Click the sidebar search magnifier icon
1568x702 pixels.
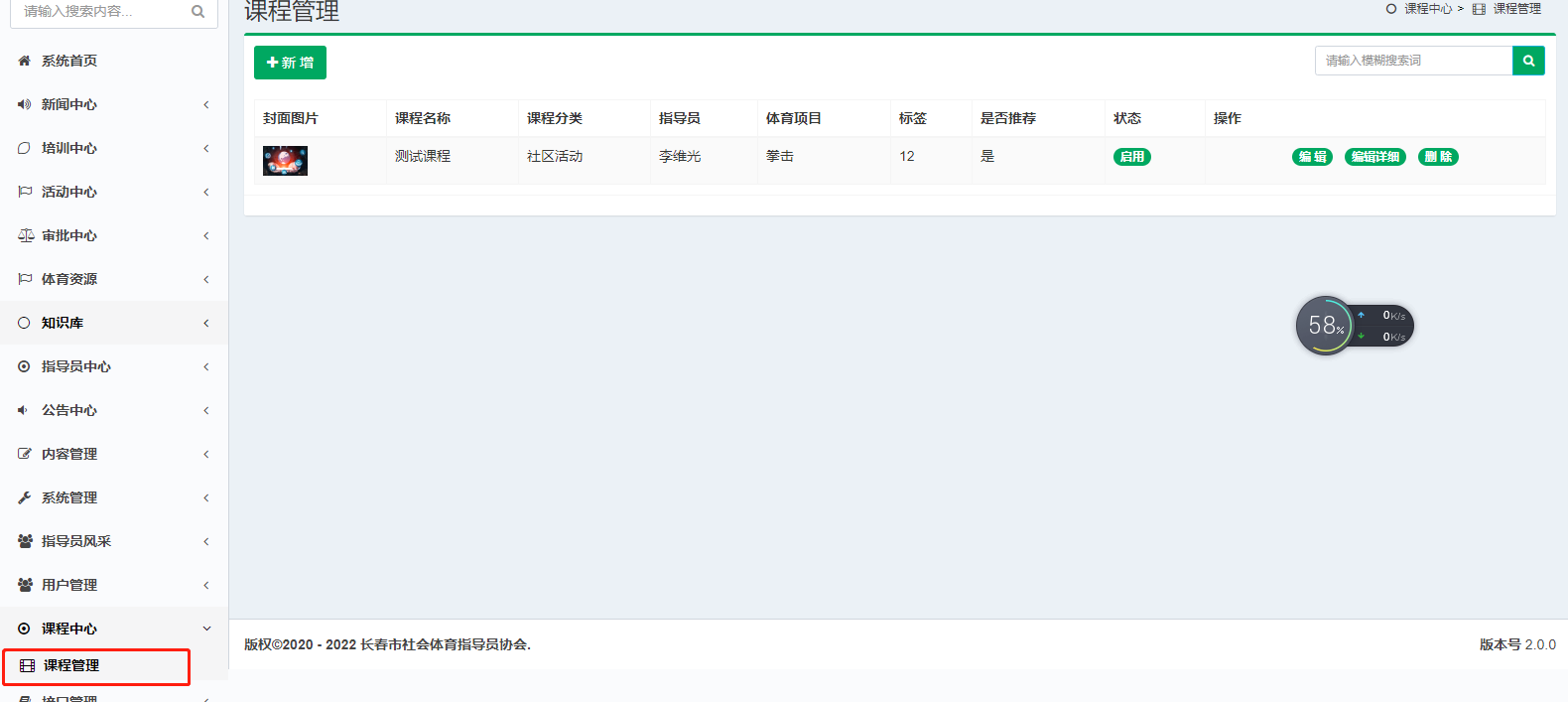point(197,12)
